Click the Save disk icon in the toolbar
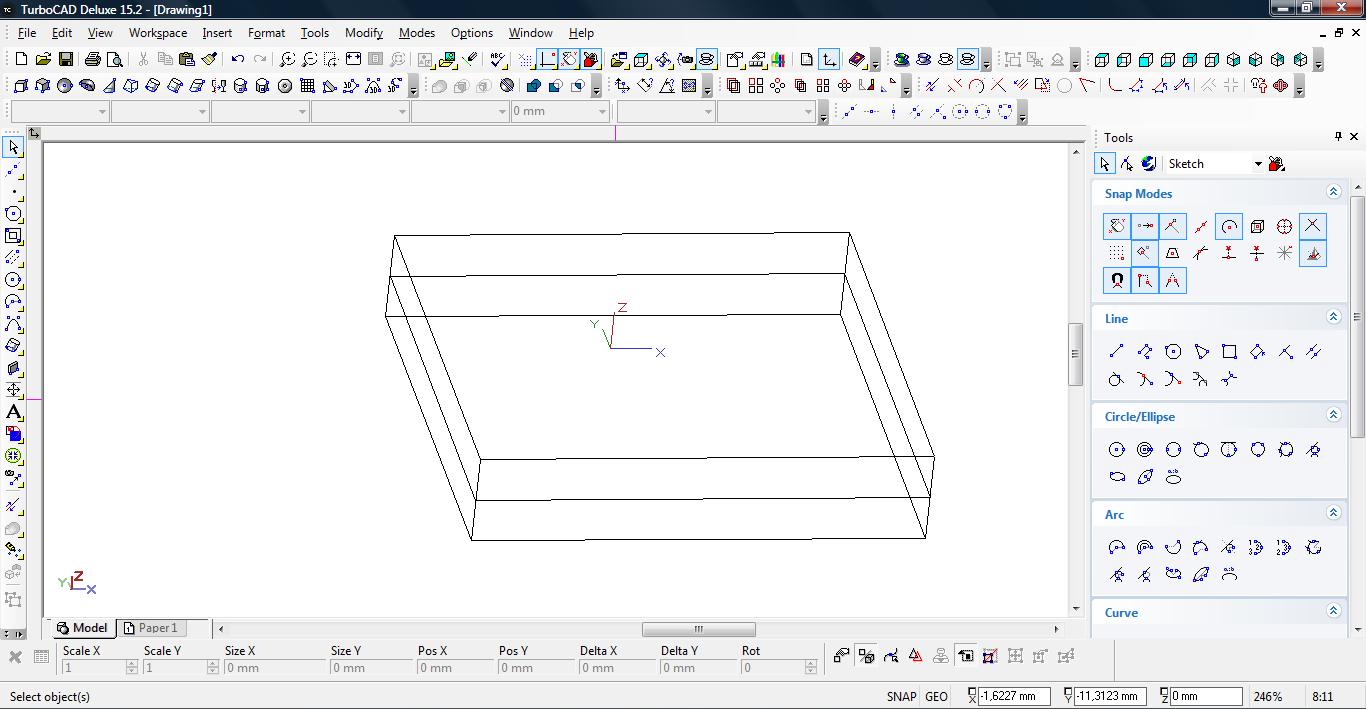This screenshot has height=709, width=1366. [x=65, y=59]
